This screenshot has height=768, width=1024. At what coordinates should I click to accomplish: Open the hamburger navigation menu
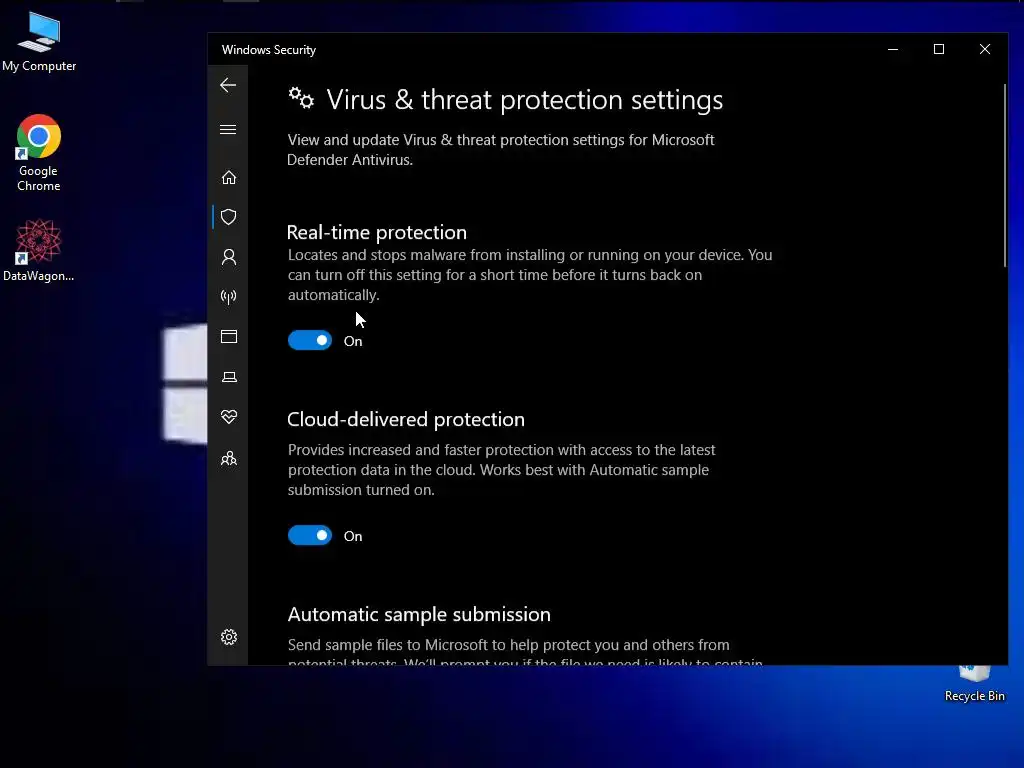pyautogui.click(x=228, y=129)
